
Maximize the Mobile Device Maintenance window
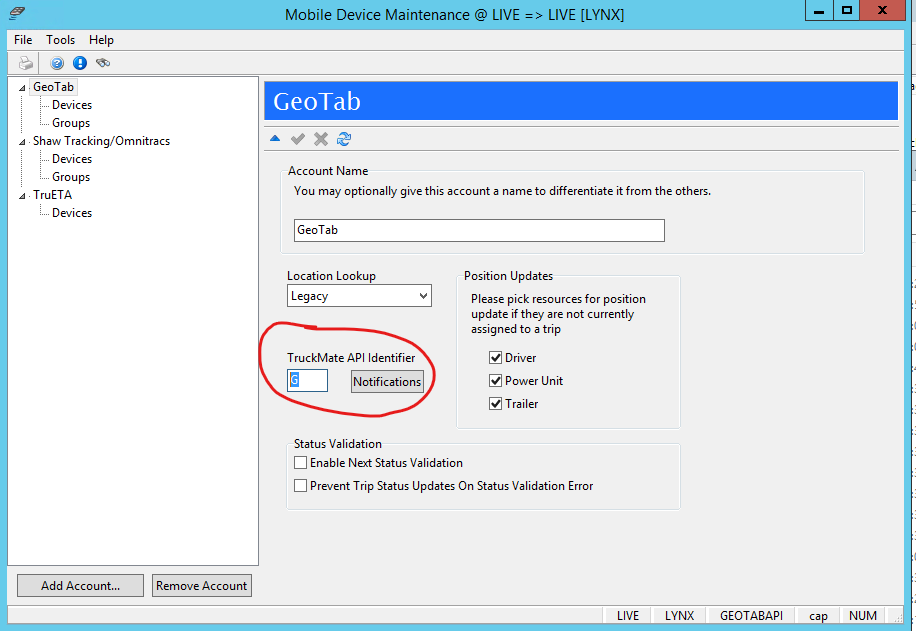coord(846,11)
